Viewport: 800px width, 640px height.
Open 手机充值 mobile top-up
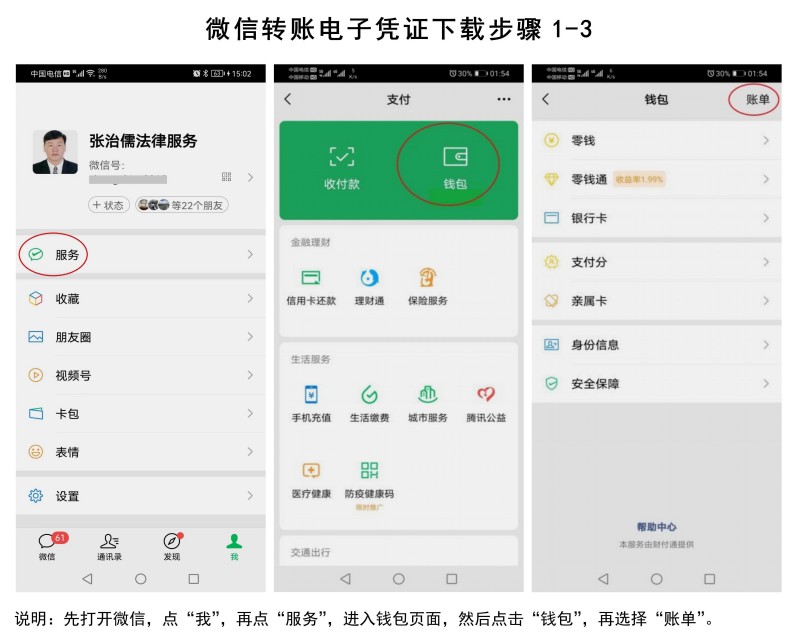(311, 404)
